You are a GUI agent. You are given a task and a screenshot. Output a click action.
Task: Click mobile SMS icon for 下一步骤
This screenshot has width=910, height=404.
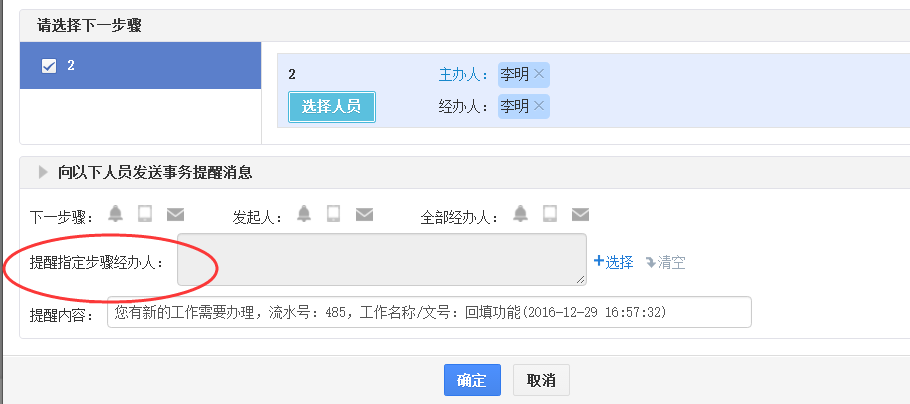point(145,213)
